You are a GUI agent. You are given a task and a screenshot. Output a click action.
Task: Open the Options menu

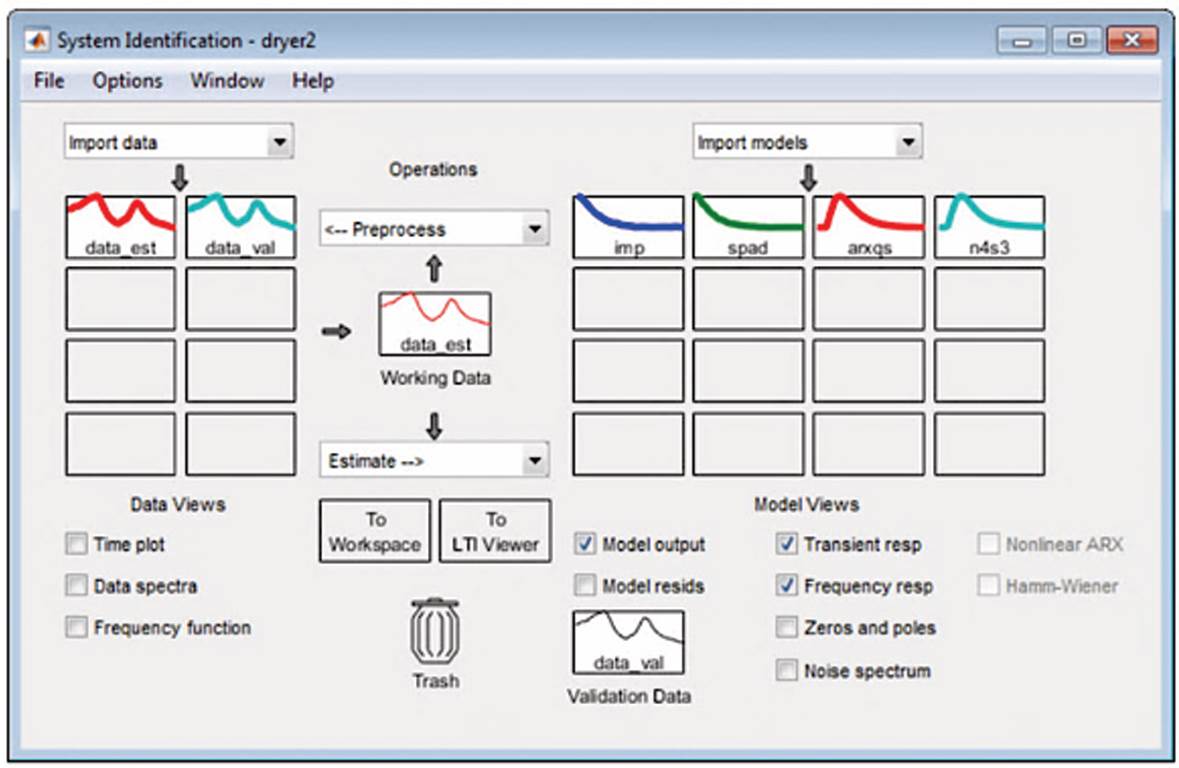[127, 81]
